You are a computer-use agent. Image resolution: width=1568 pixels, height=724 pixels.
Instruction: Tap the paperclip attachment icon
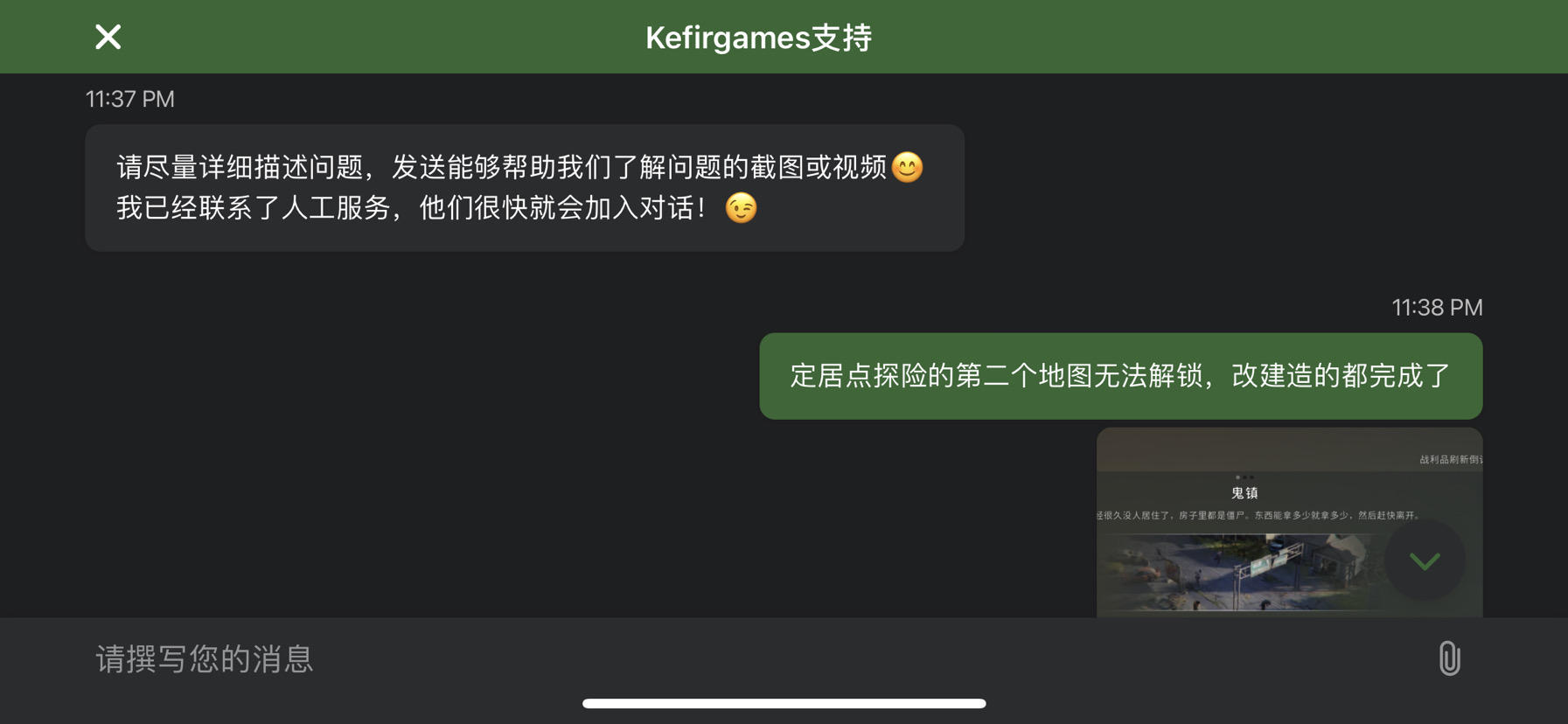tap(1449, 658)
